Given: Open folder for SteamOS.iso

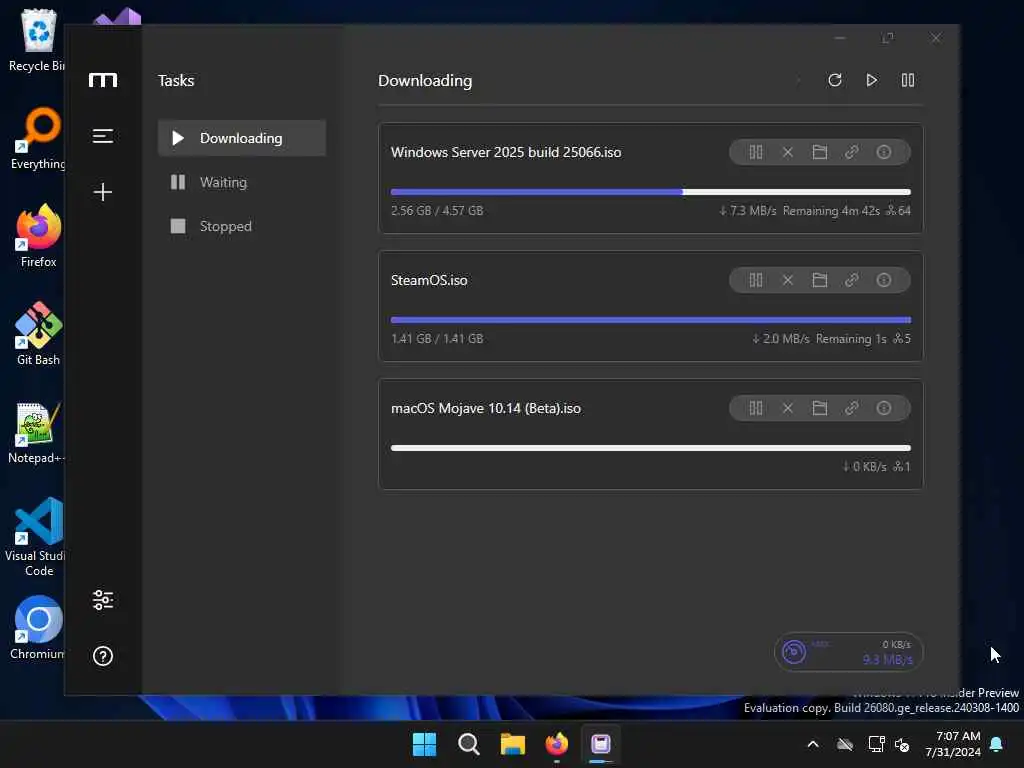Looking at the screenshot, I should [x=820, y=280].
